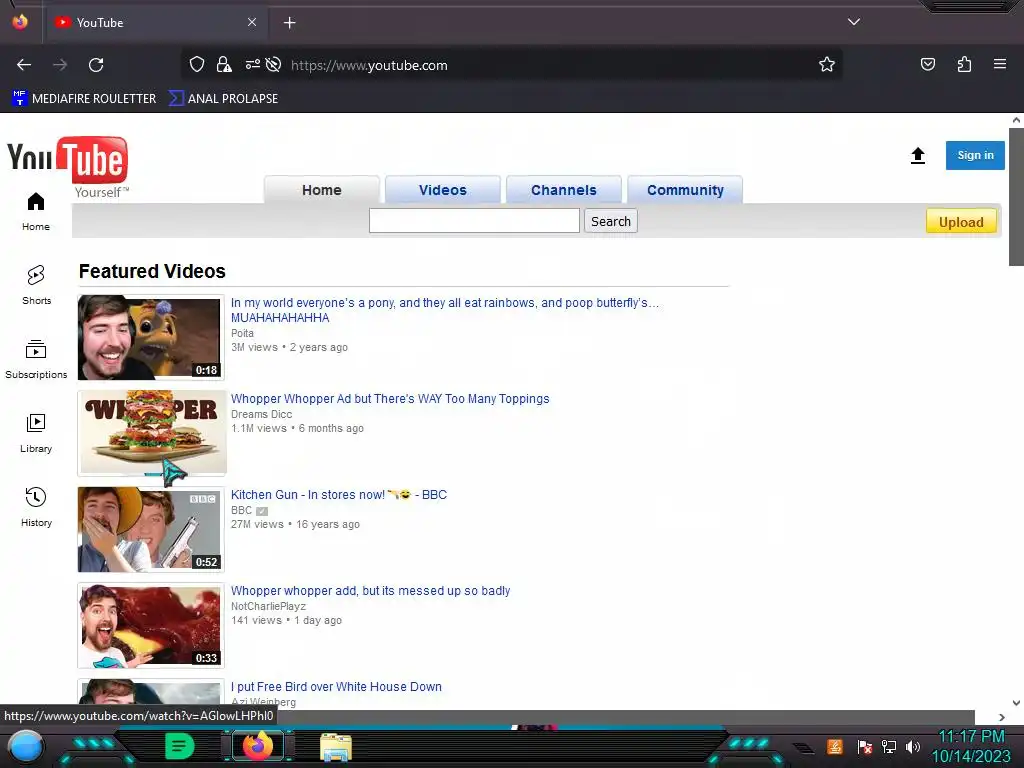Switch to the Videos tab
Image resolution: width=1024 pixels, height=768 pixels.
[x=443, y=190]
